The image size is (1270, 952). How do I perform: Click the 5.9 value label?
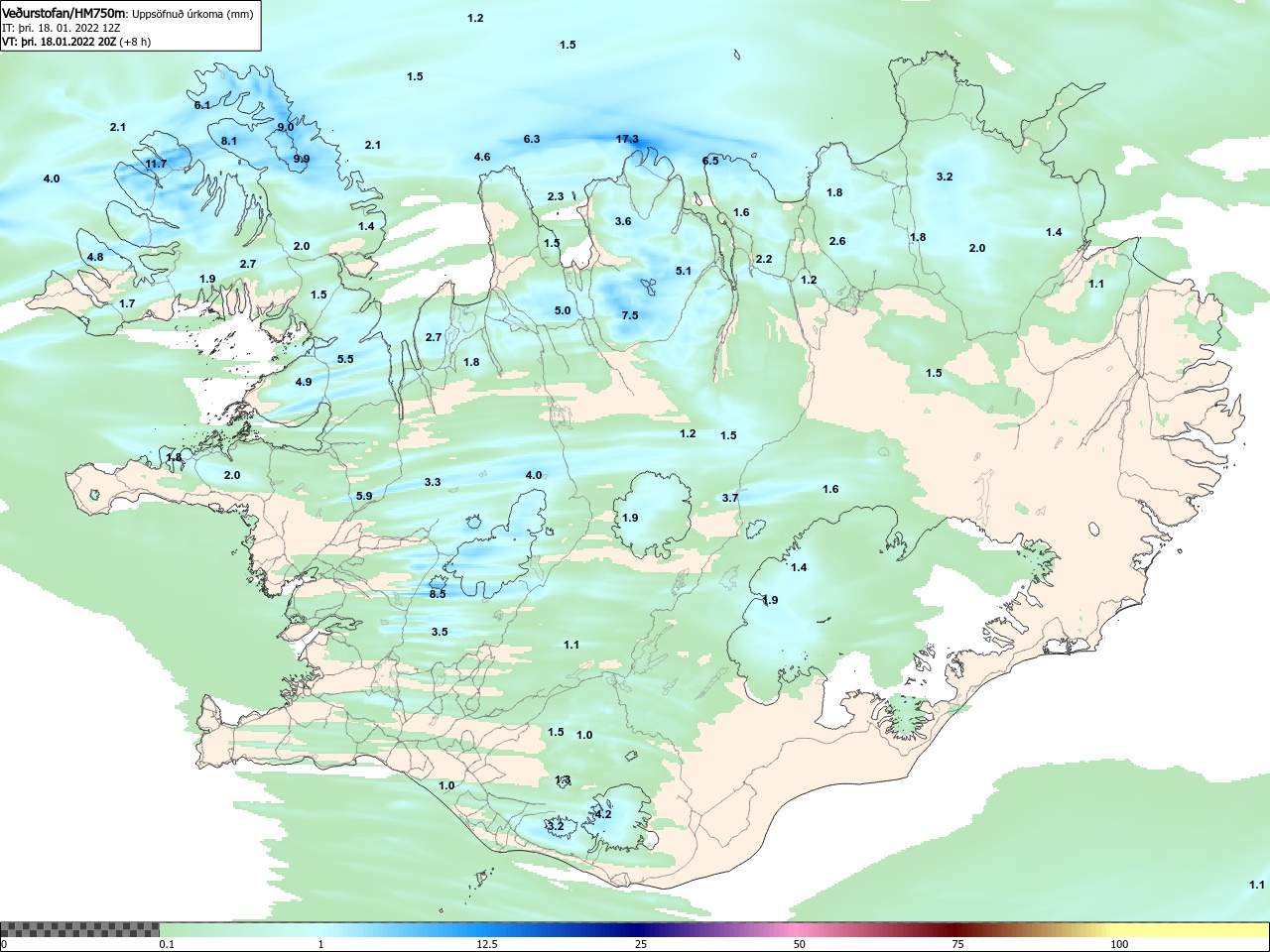point(364,496)
